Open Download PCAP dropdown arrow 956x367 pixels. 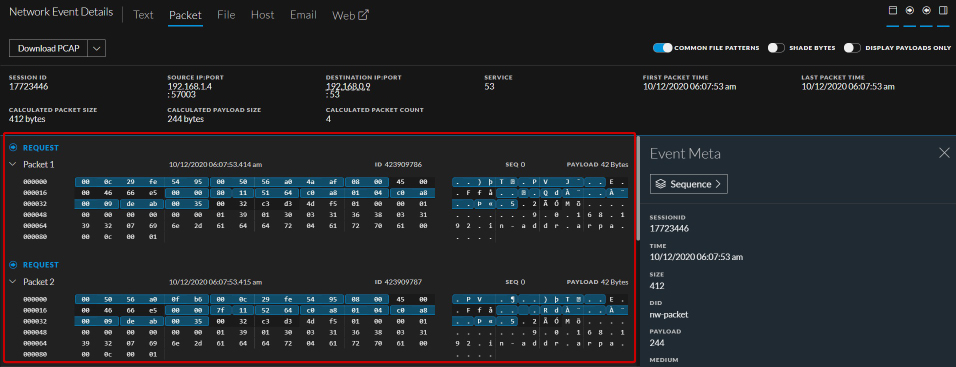pyautogui.click(x=97, y=48)
